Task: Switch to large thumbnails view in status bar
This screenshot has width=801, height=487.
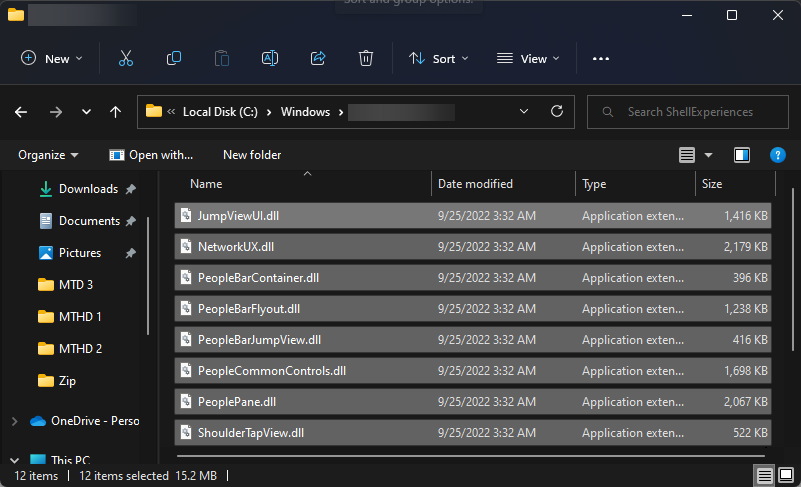Action: (x=786, y=476)
